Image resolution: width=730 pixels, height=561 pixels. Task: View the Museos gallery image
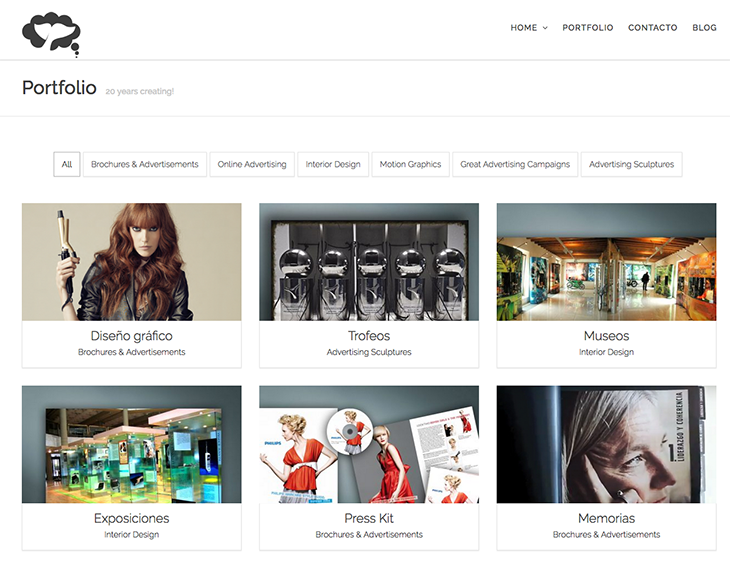pos(606,262)
